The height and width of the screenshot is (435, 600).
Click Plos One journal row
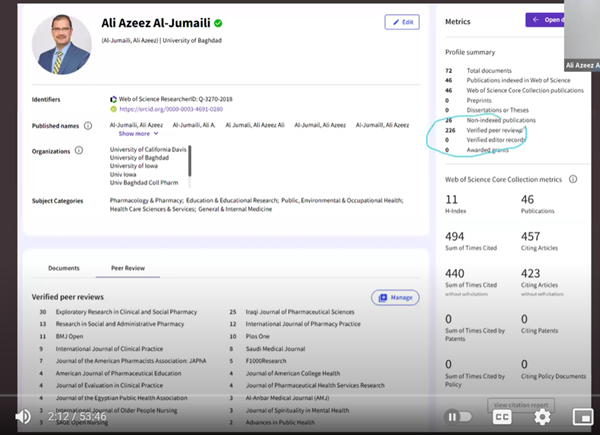point(258,336)
